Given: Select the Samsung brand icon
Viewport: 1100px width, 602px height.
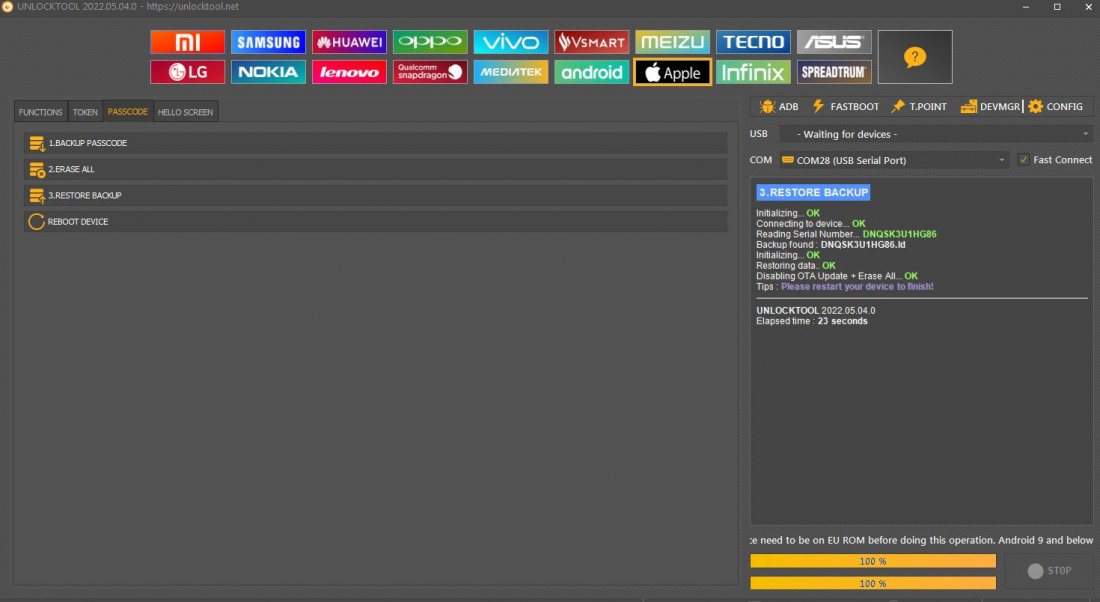Looking at the screenshot, I should [x=268, y=42].
